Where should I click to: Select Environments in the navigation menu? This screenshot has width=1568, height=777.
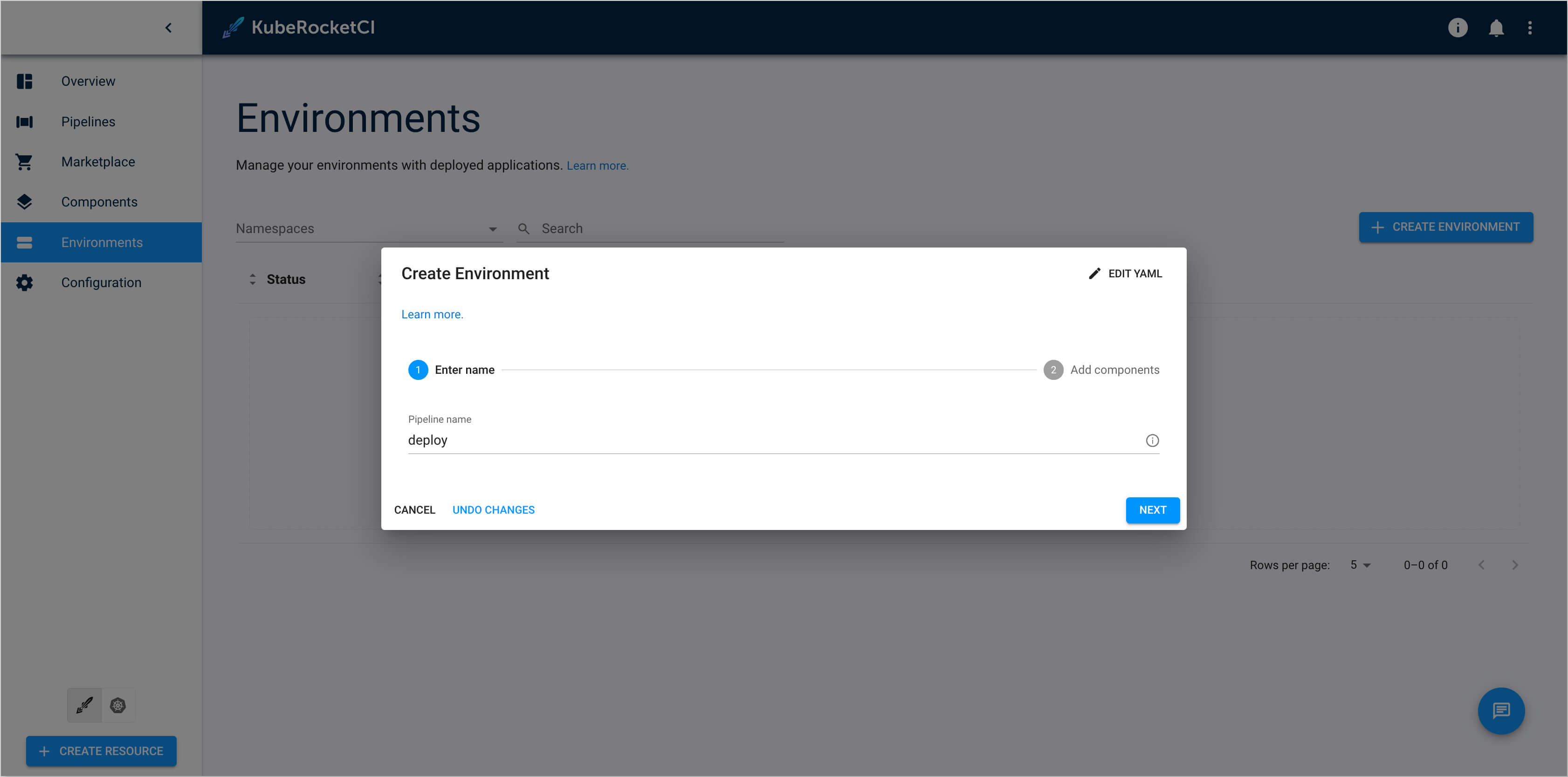tap(102, 241)
